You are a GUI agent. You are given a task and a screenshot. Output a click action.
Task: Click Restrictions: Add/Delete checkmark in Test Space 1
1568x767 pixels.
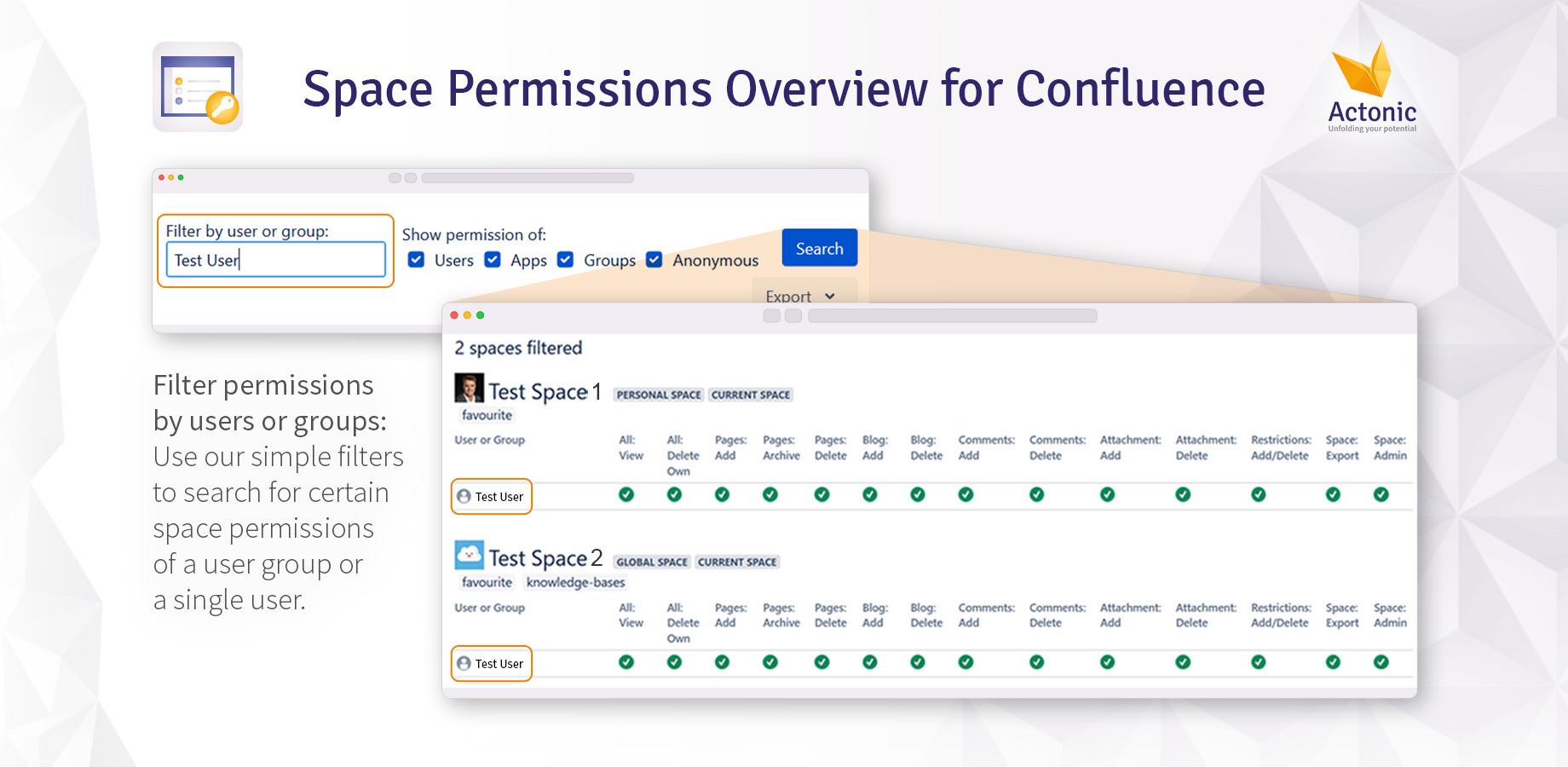(1259, 494)
